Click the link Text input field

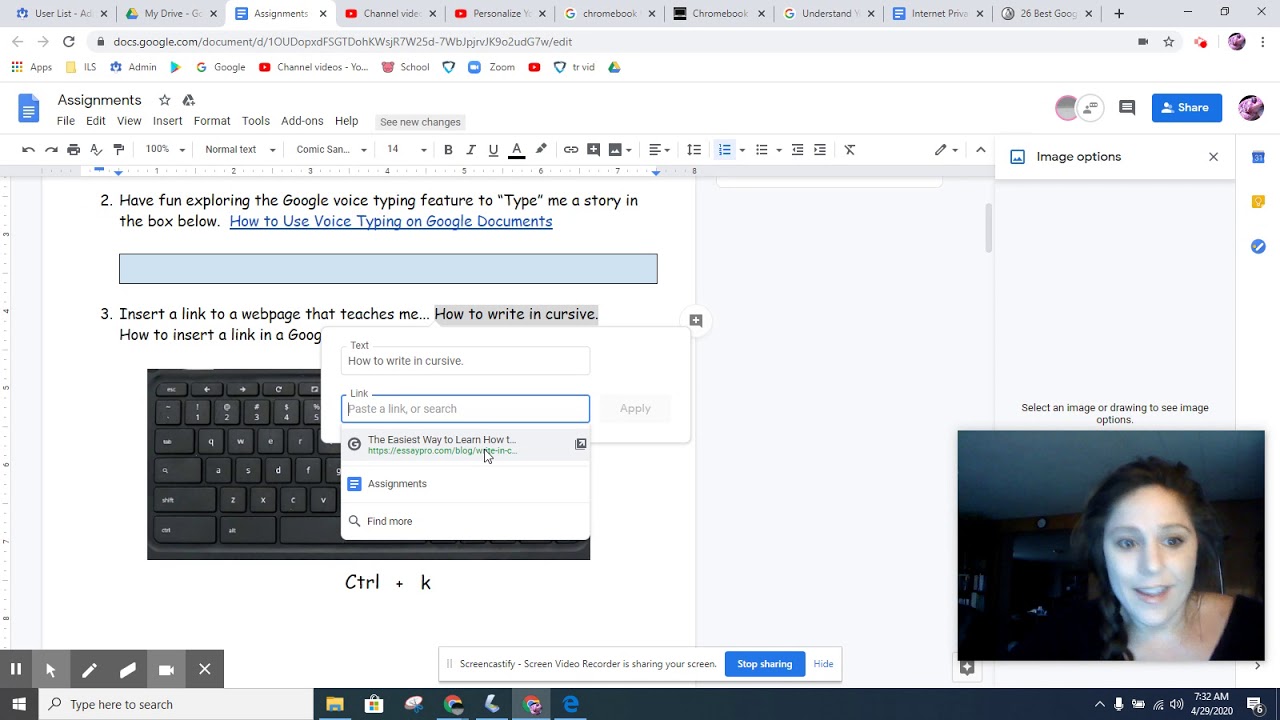point(466,361)
